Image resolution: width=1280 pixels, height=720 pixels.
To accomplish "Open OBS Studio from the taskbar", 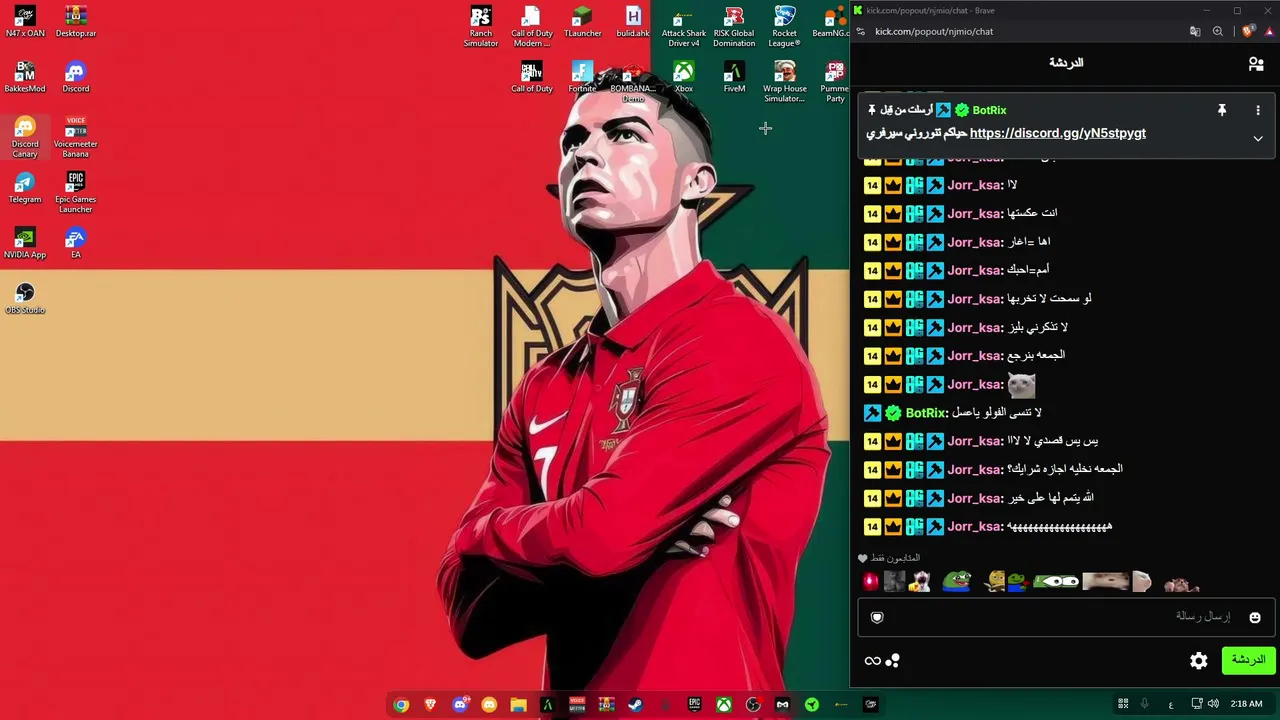I will (753, 705).
